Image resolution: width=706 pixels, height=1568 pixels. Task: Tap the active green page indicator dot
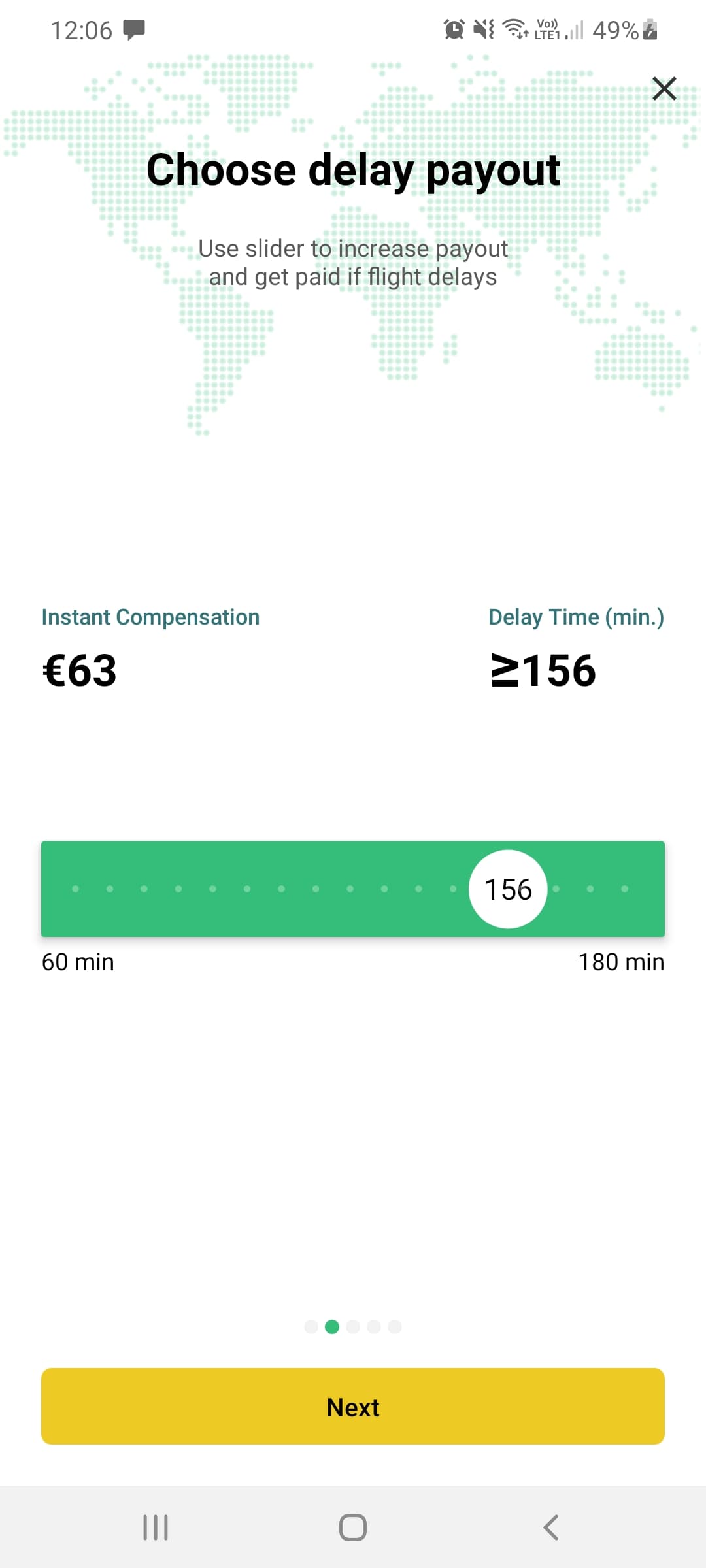pos(332,1326)
